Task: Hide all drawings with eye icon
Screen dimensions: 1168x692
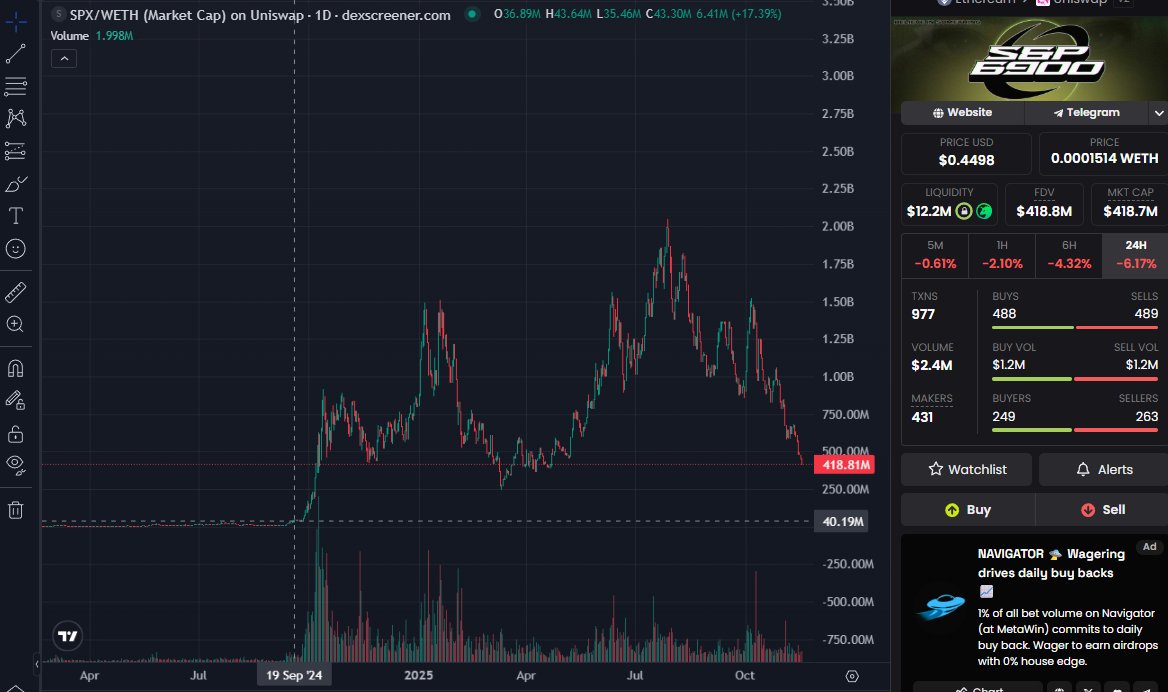Action: [x=16, y=466]
